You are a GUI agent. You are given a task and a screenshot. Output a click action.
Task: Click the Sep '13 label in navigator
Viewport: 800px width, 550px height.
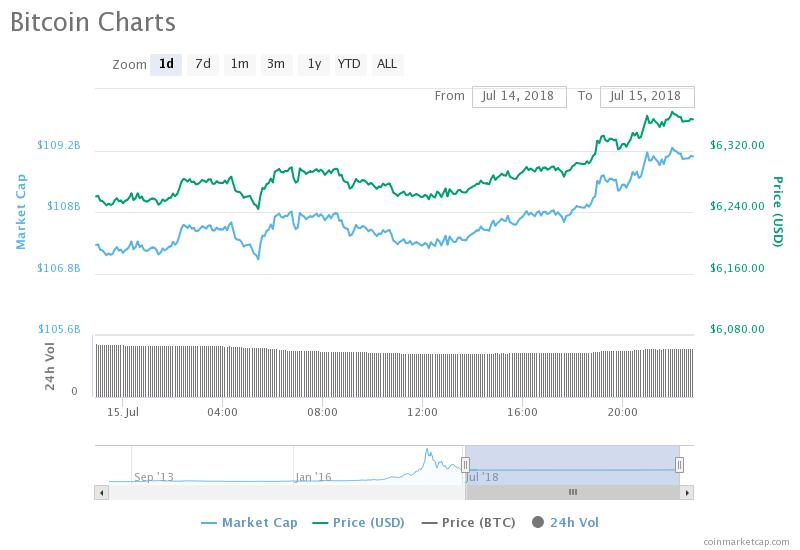pyautogui.click(x=154, y=477)
